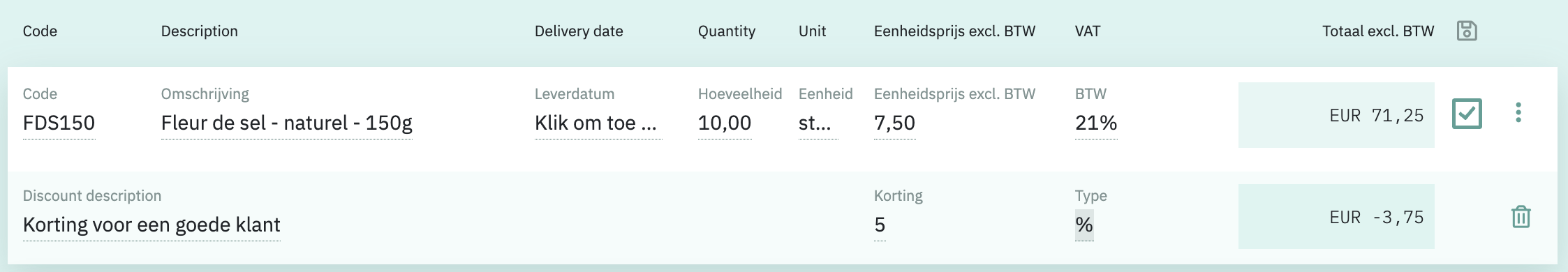This screenshot has height=272, width=1568.
Task: Edit the Korting value 5
Action: coord(880,225)
